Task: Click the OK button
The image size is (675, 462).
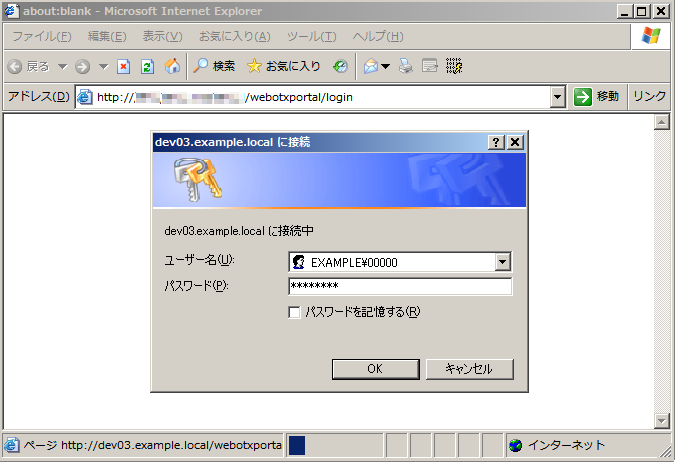Action: [375, 369]
